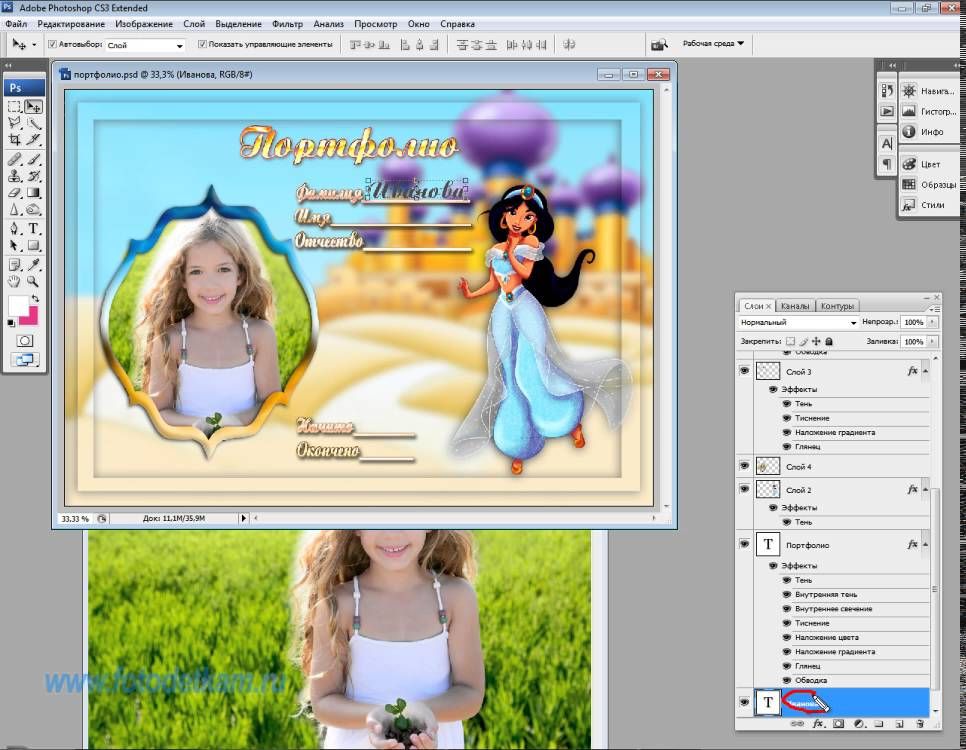Open the status bar info arrow
Image resolution: width=966 pixels, height=750 pixels.
[244, 518]
